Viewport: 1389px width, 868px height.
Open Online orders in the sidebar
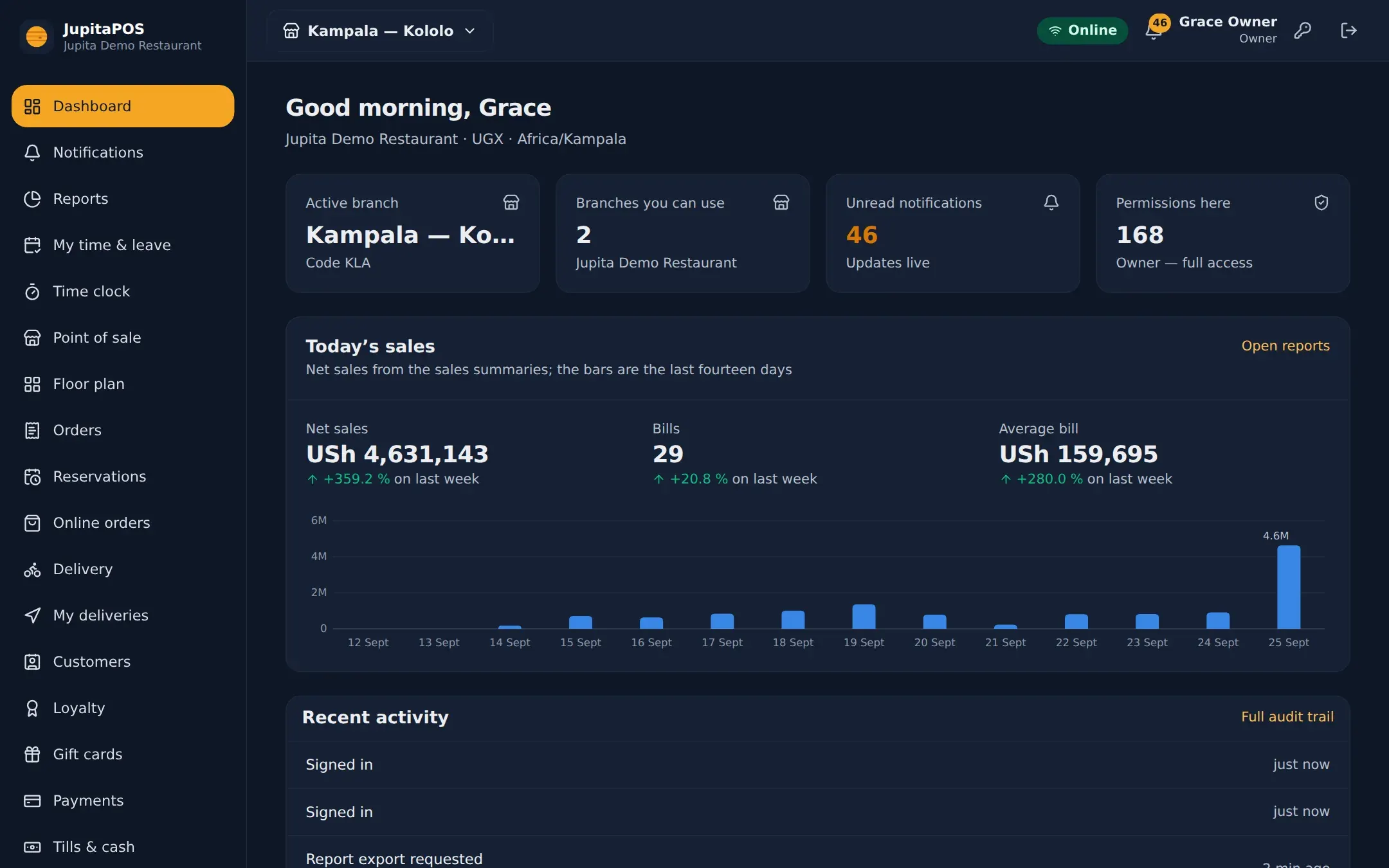coord(123,523)
